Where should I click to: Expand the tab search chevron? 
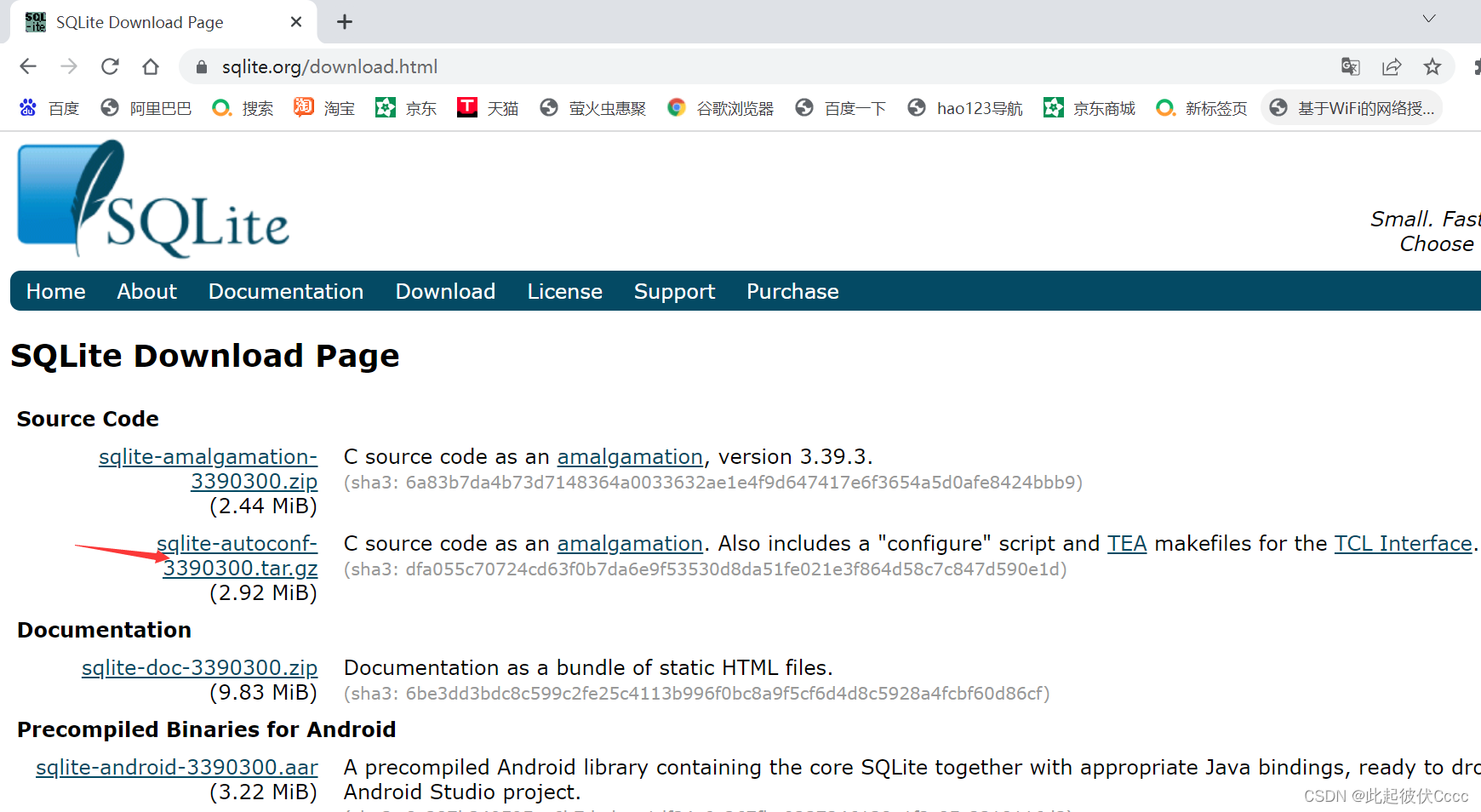point(1429,19)
